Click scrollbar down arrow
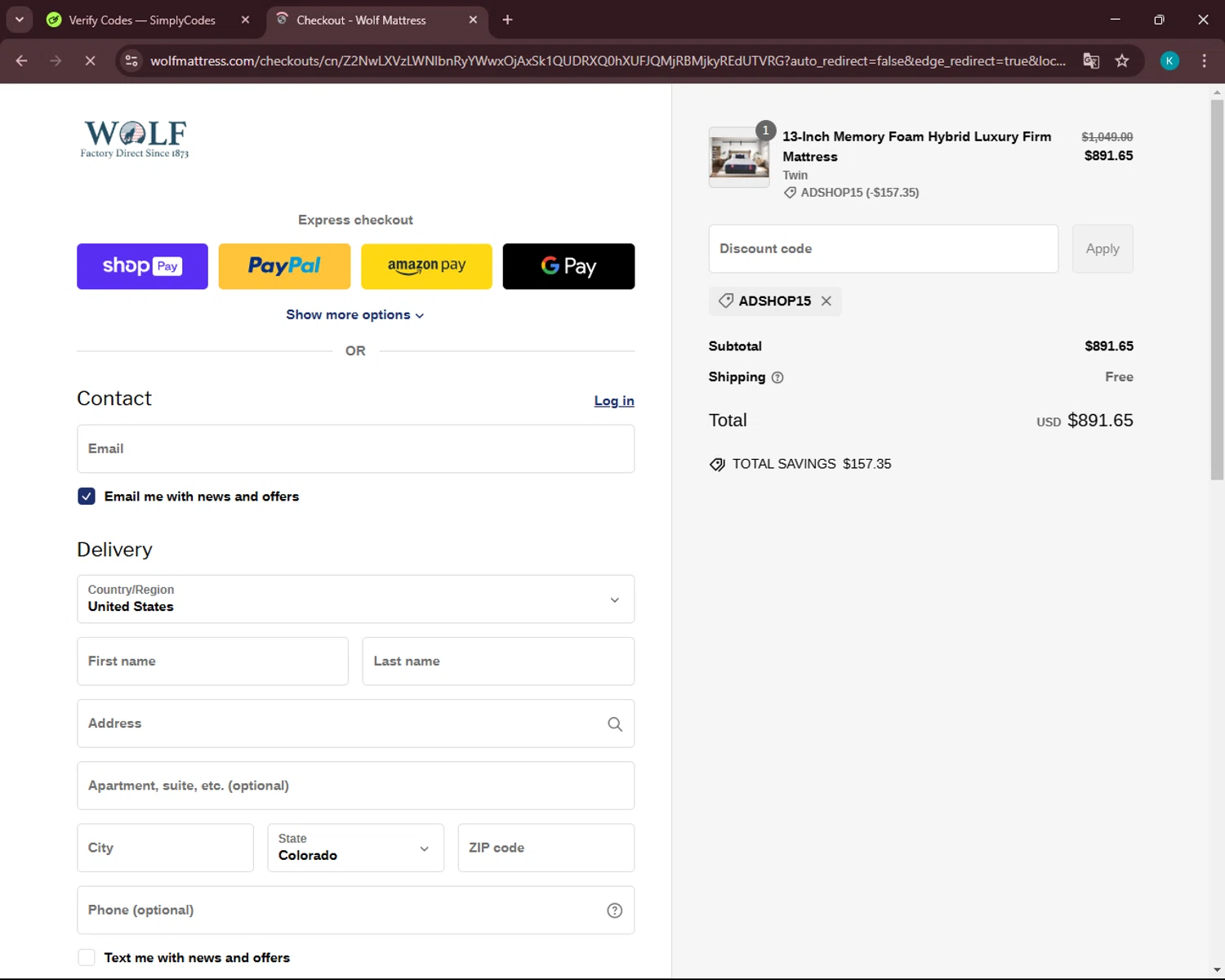The height and width of the screenshot is (980, 1225). [1217, 970]
